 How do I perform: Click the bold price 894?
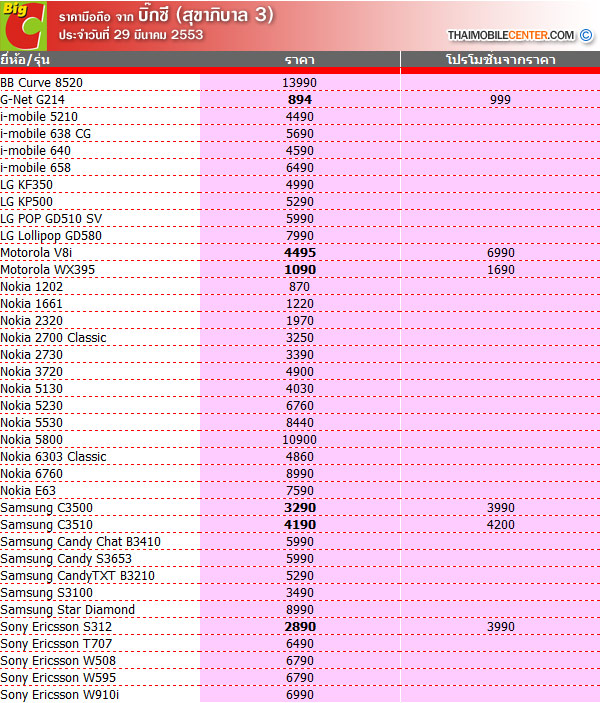pyautogui.click(x=300, y=100)
